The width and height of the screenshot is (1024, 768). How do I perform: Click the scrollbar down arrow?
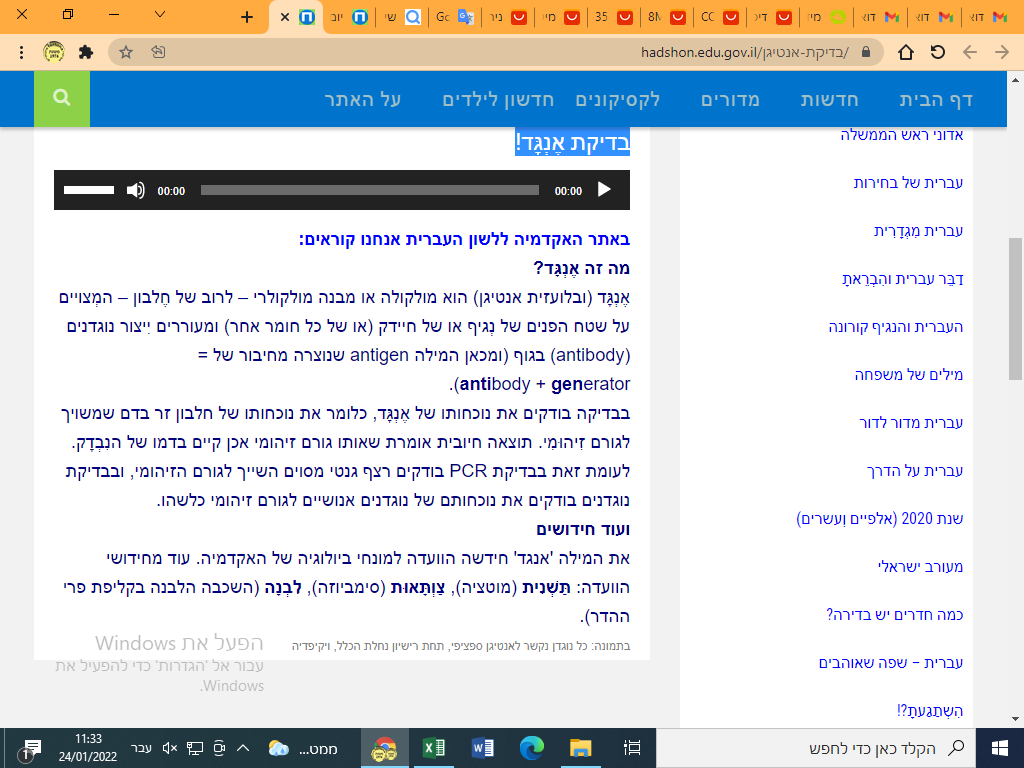[1015, 719]
